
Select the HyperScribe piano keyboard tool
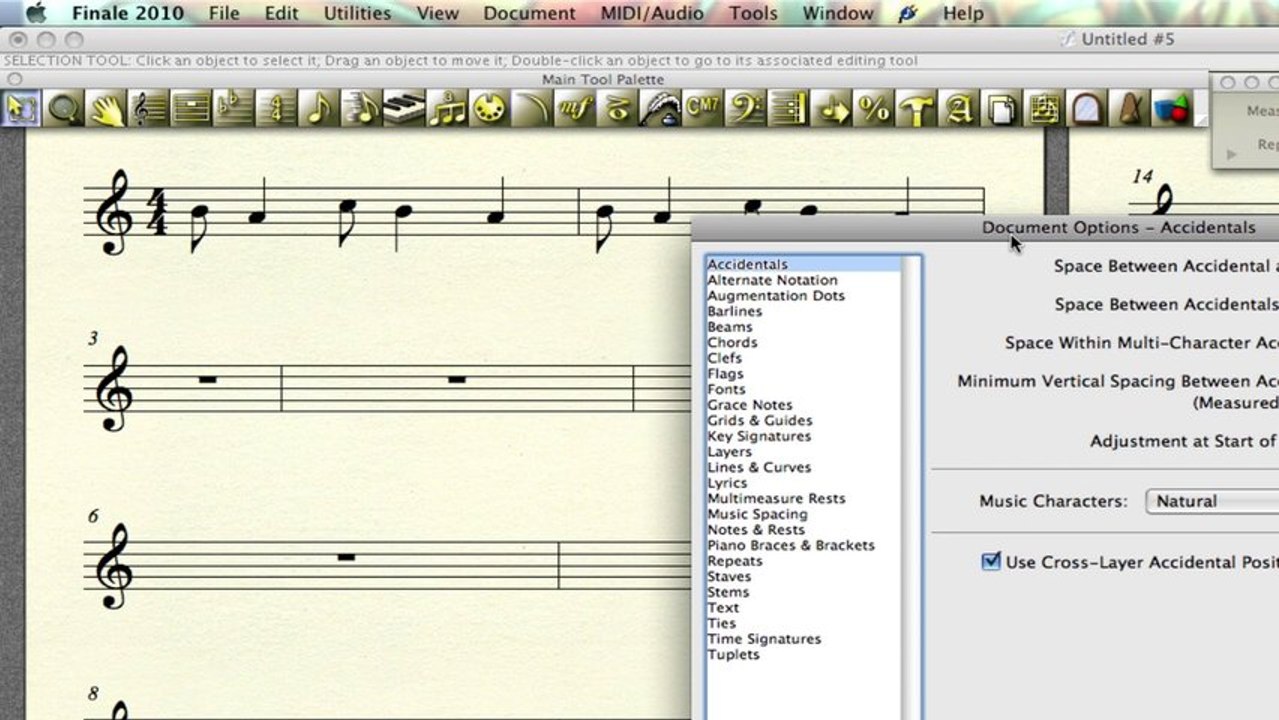point(403,108)
